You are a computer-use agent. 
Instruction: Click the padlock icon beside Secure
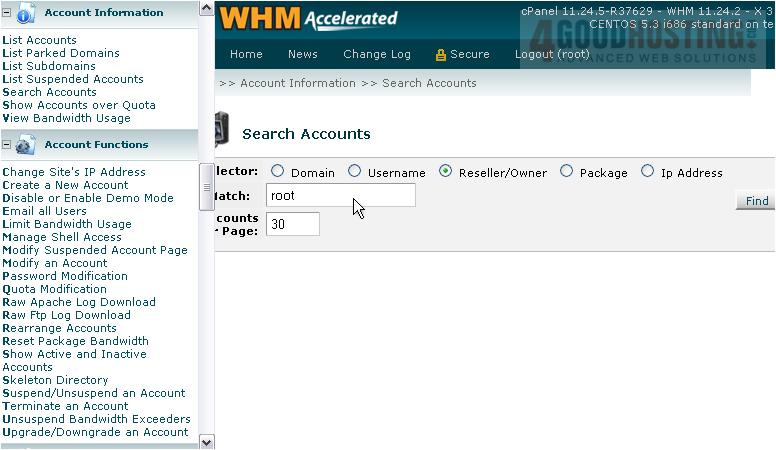440,55
